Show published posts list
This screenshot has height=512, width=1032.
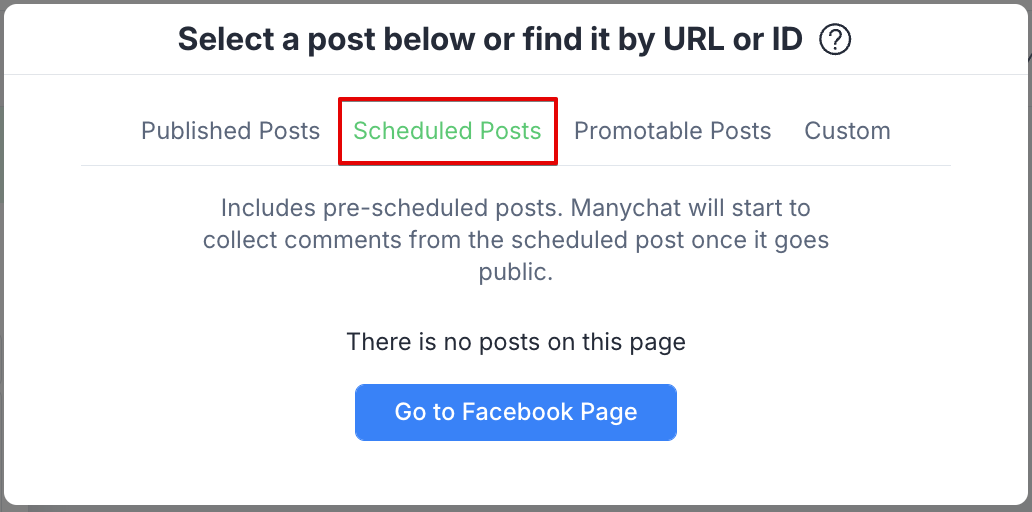point(230,130)
